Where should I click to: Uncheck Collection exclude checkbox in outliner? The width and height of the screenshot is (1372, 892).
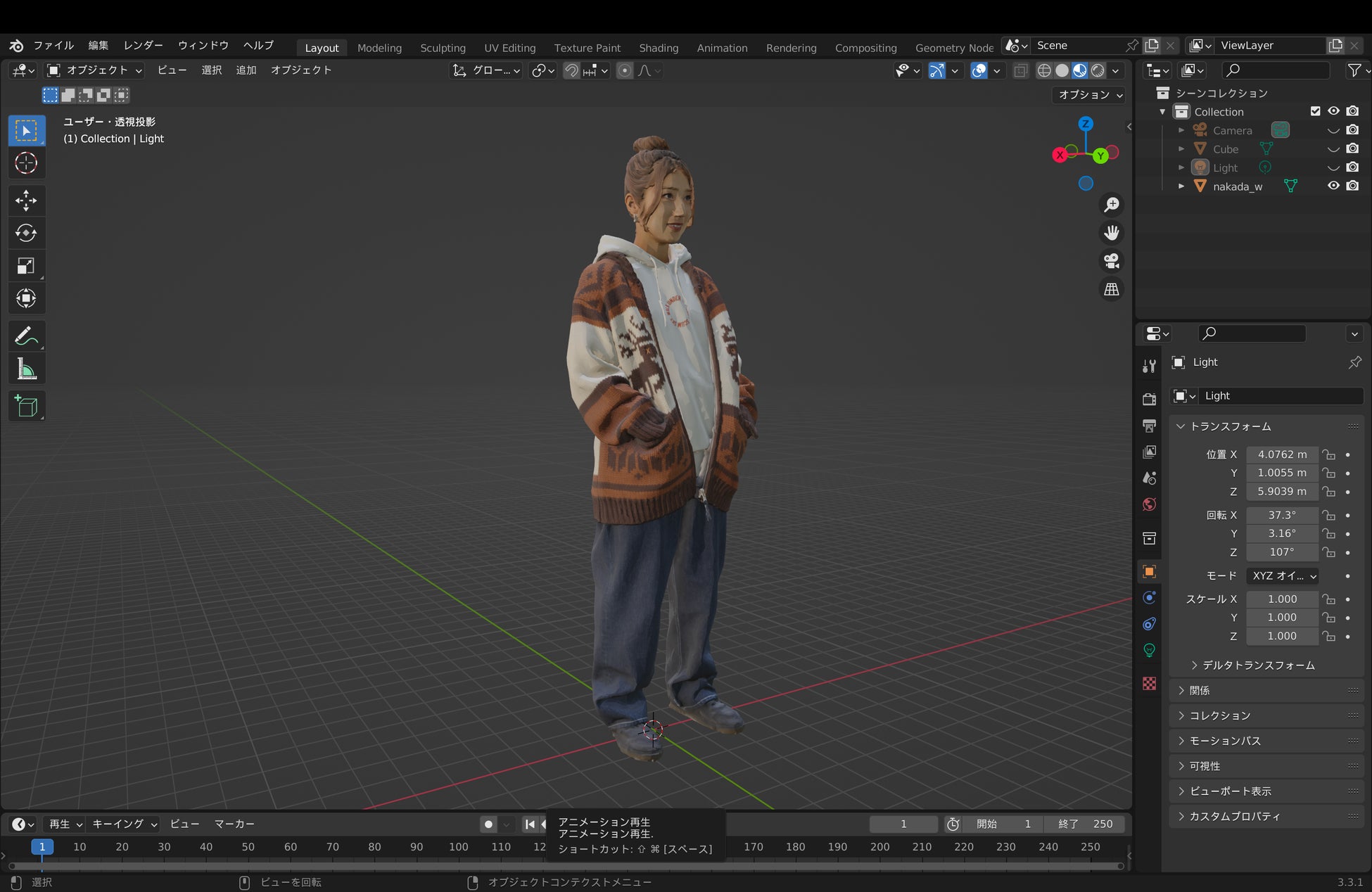tap(1315, 111)
